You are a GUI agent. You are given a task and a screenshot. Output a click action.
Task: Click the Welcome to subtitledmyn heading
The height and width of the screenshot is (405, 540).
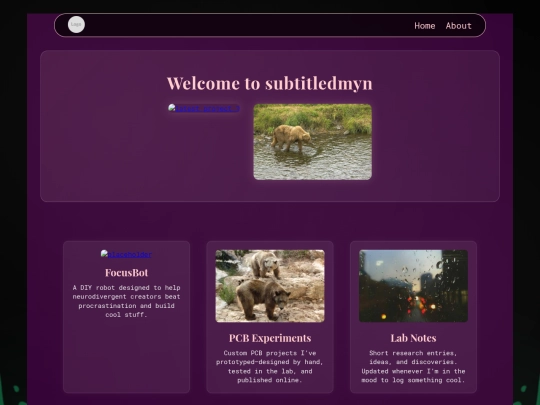click(x=270, y=84)
